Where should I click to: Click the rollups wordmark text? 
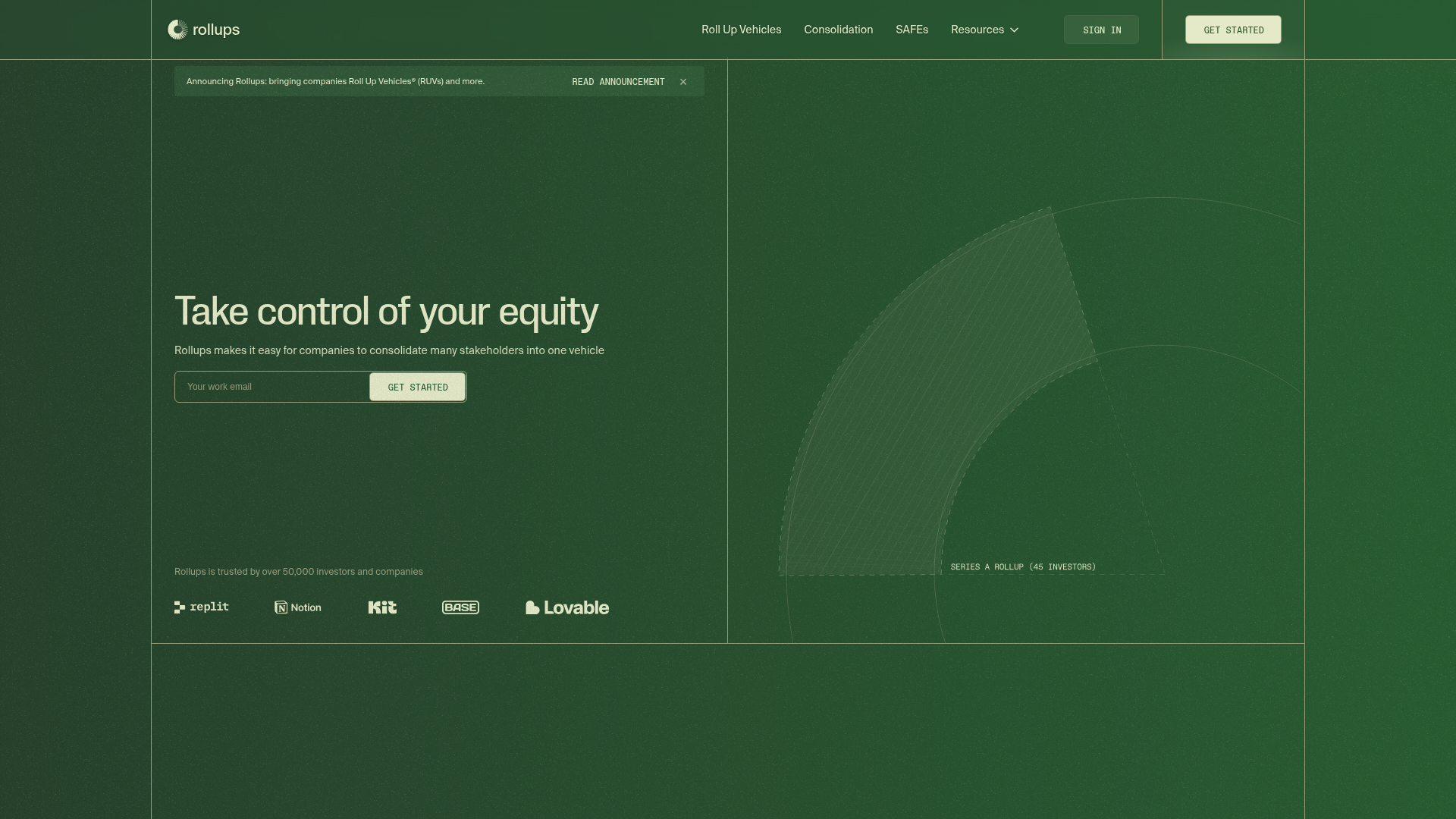tap(216, 30)
